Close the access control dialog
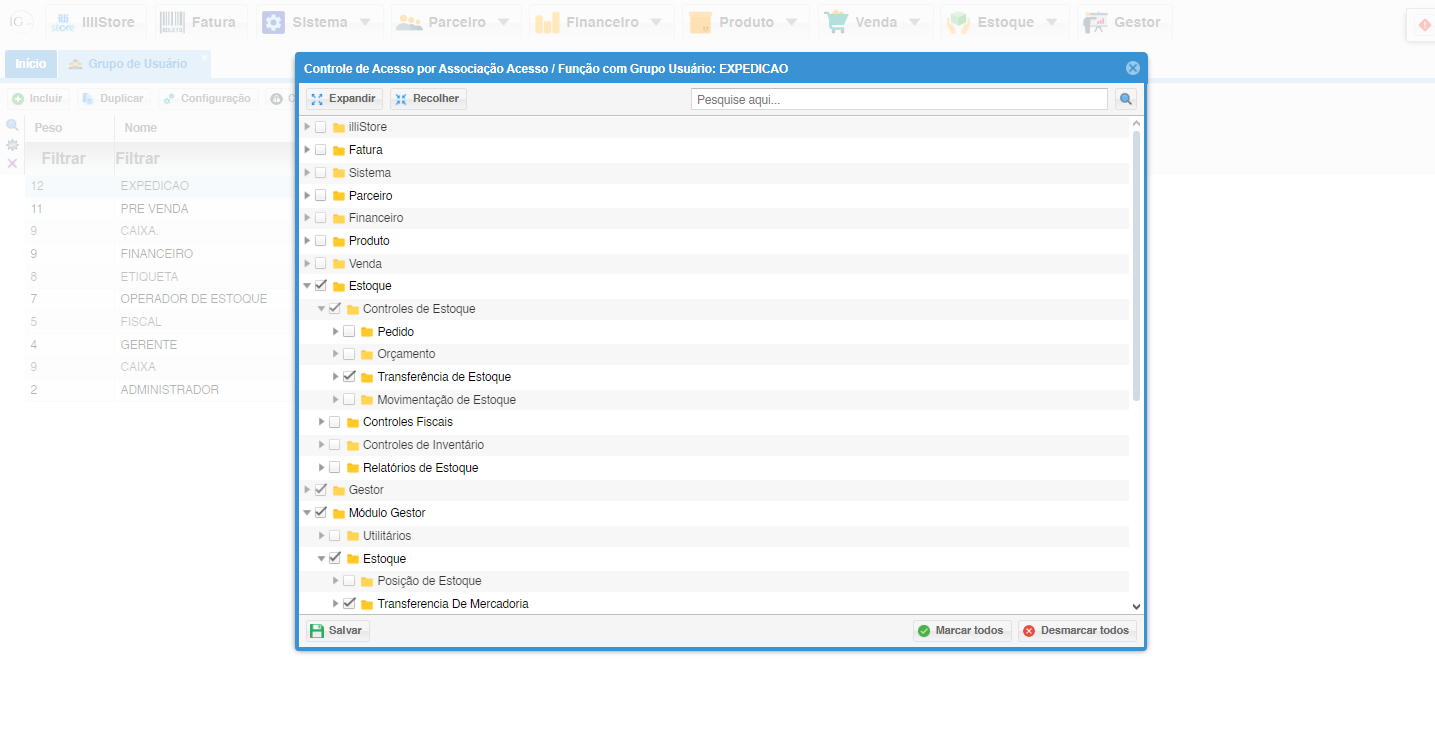 point(1132,68)
